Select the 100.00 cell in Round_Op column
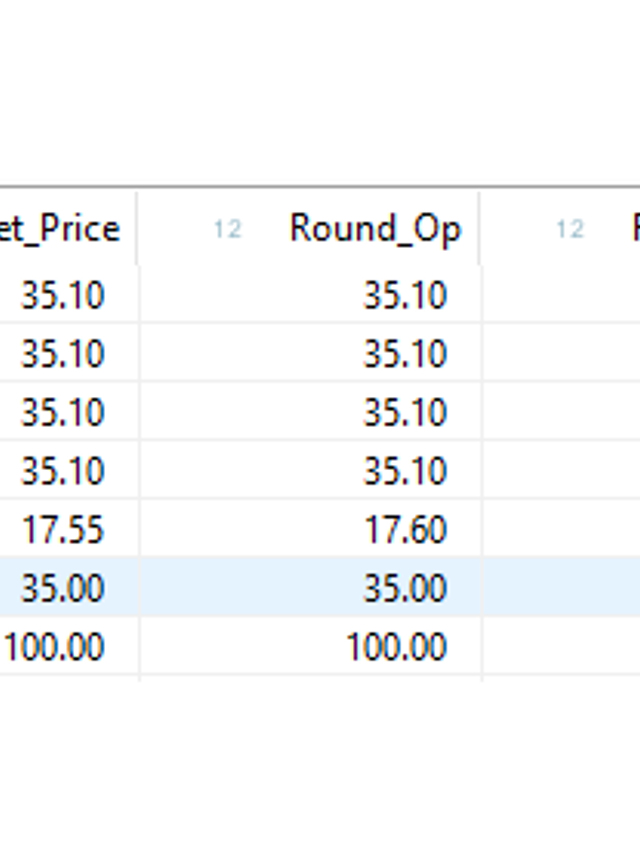Image resolution: width=640 pixels, height=864 pixels. pyautogui.click(x=310, y=645)
